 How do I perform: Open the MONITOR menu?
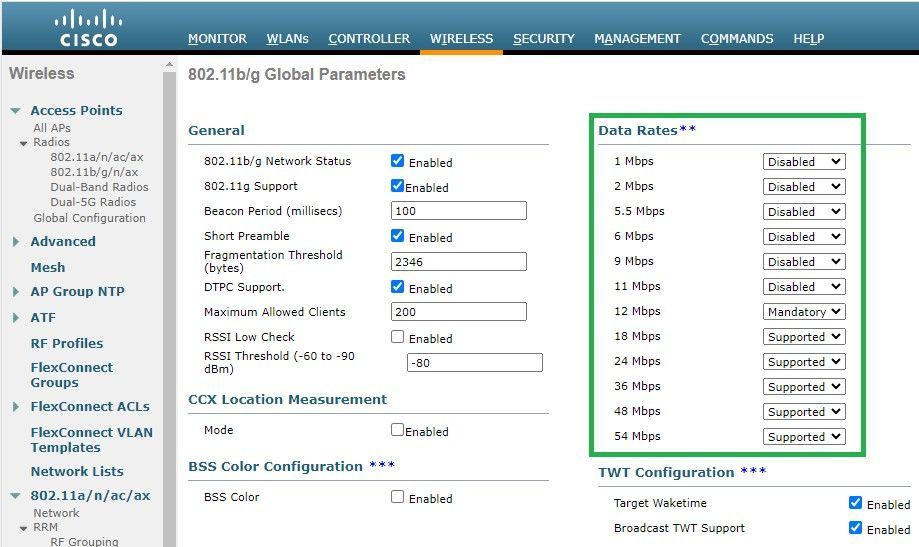(217, 39)
